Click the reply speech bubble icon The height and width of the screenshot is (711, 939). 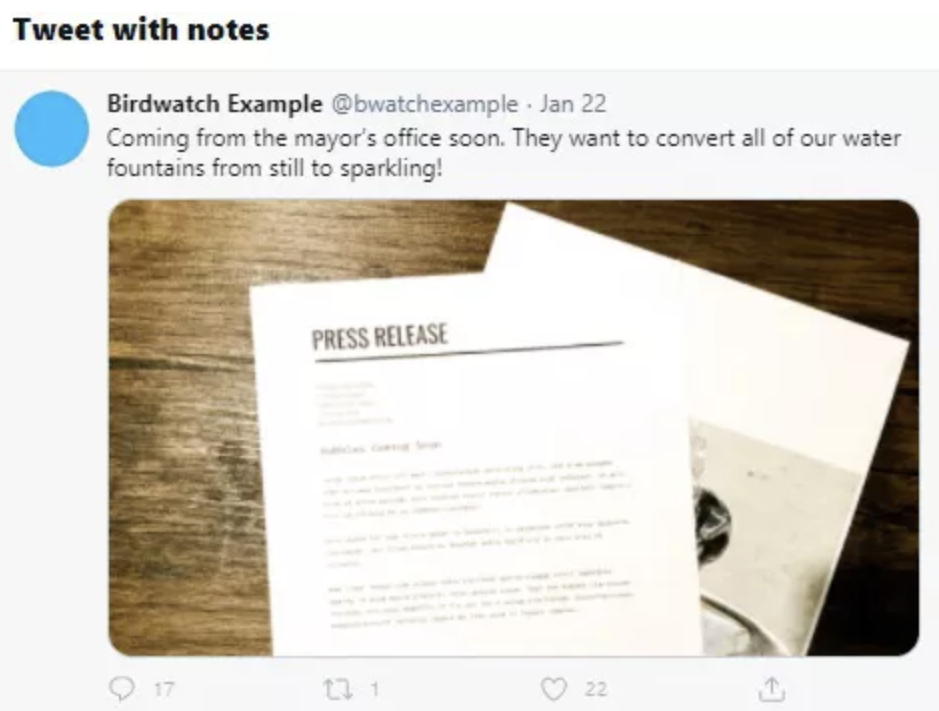(122, 689)
